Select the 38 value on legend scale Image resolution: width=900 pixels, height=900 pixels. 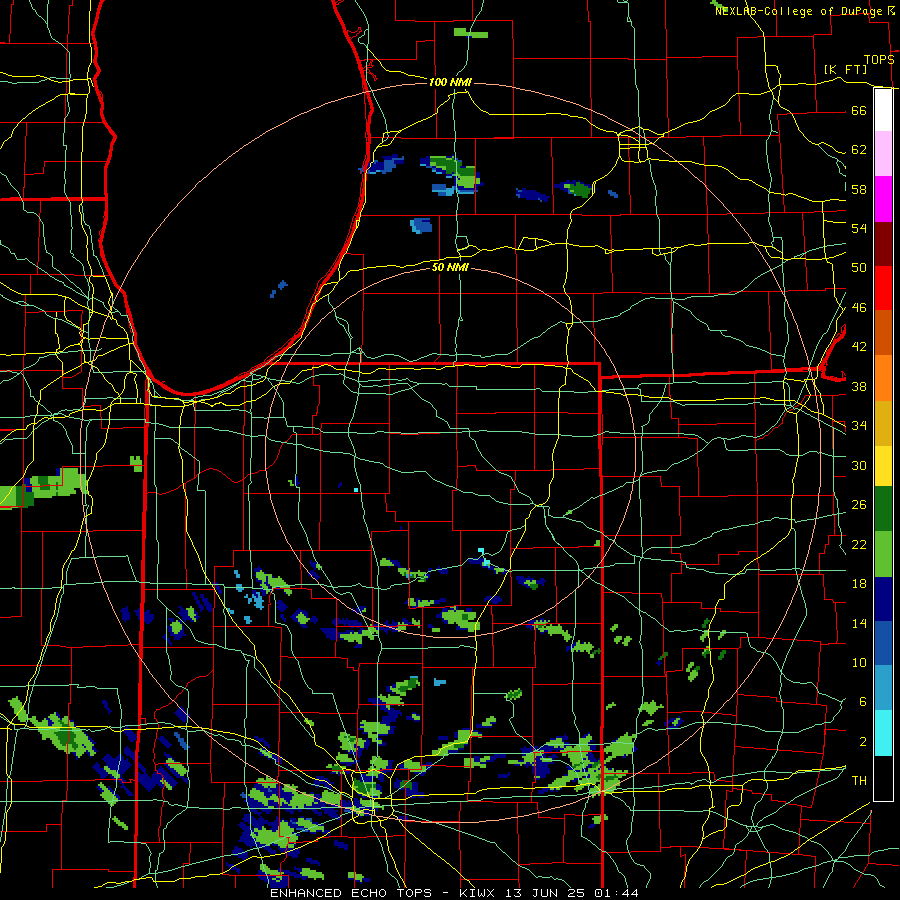pyautogui.click(x=859, y=386)
